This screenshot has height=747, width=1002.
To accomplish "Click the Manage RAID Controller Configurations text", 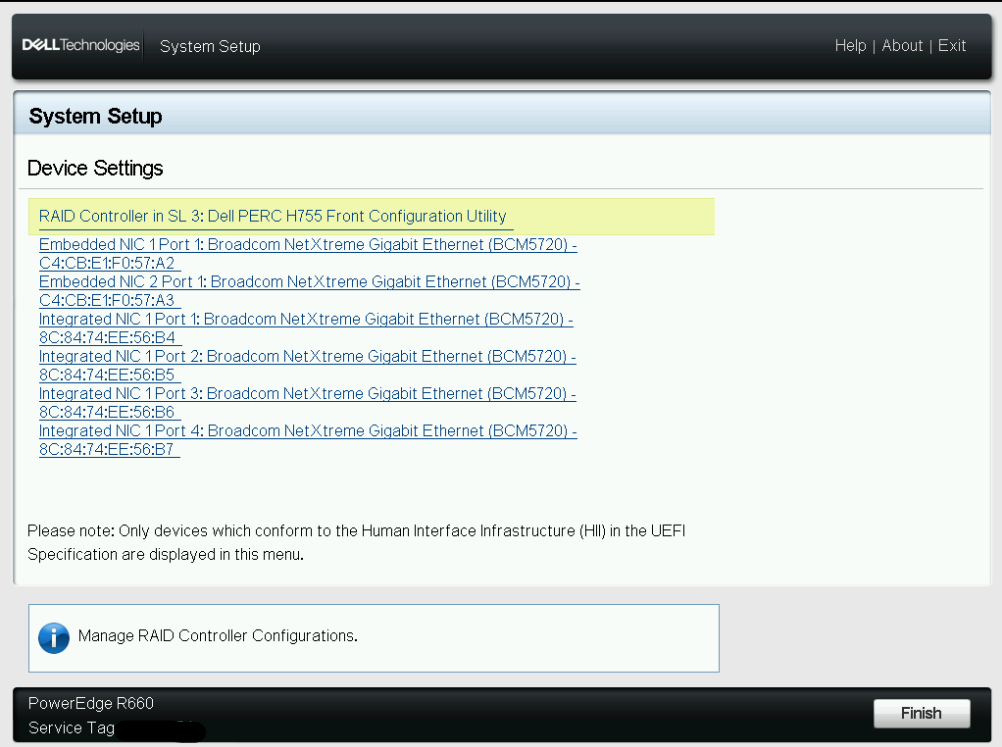I will (218, 636).
